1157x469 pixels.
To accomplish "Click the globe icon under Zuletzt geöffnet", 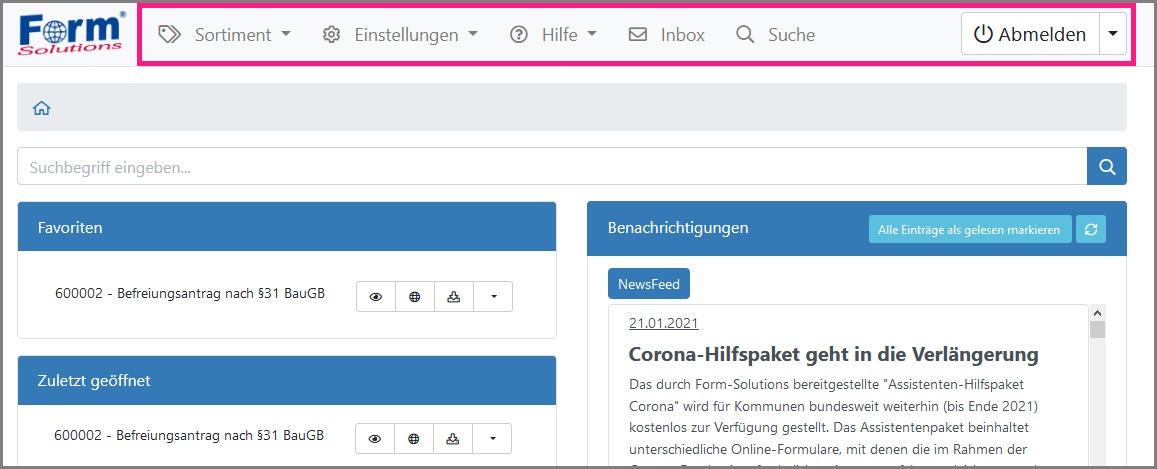I will click(x=414, y=438).
